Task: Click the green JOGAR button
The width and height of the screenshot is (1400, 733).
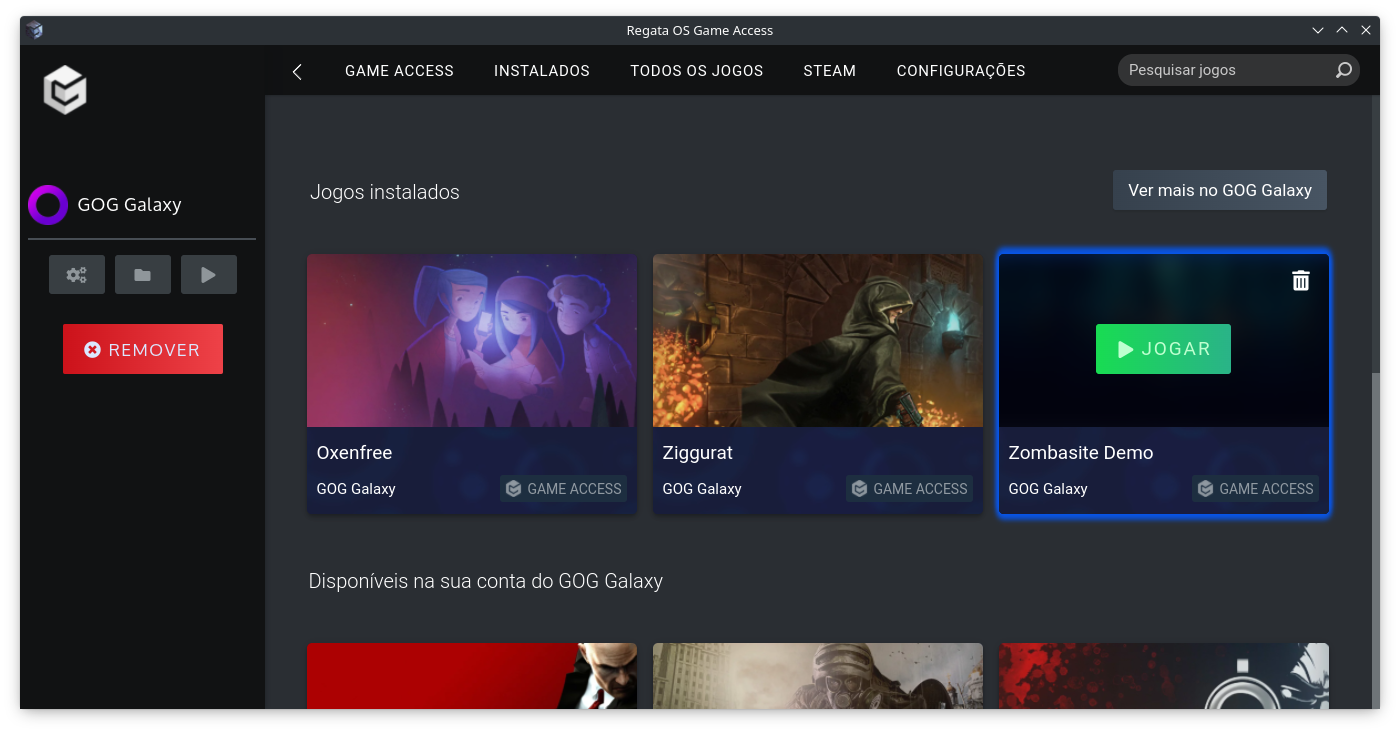Action: [1163, 349]
